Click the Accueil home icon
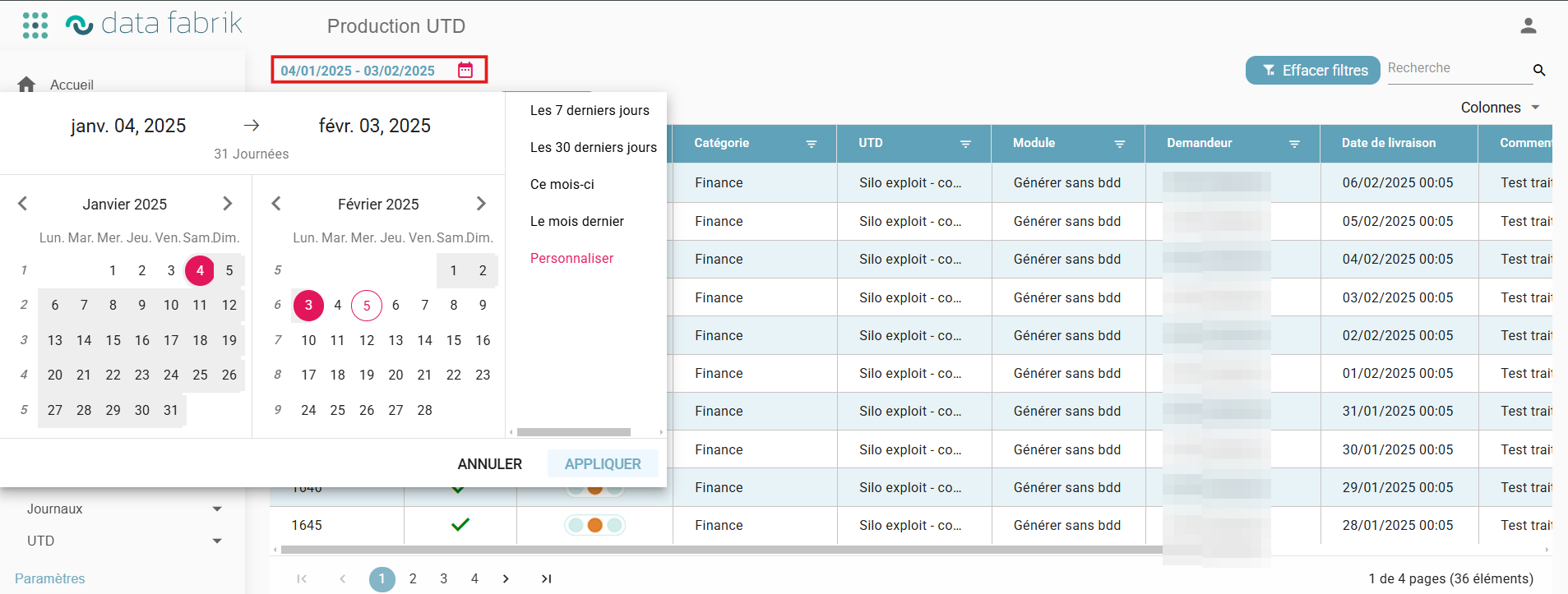This screenshot has height=594, width=1568. tap(26, 85)
